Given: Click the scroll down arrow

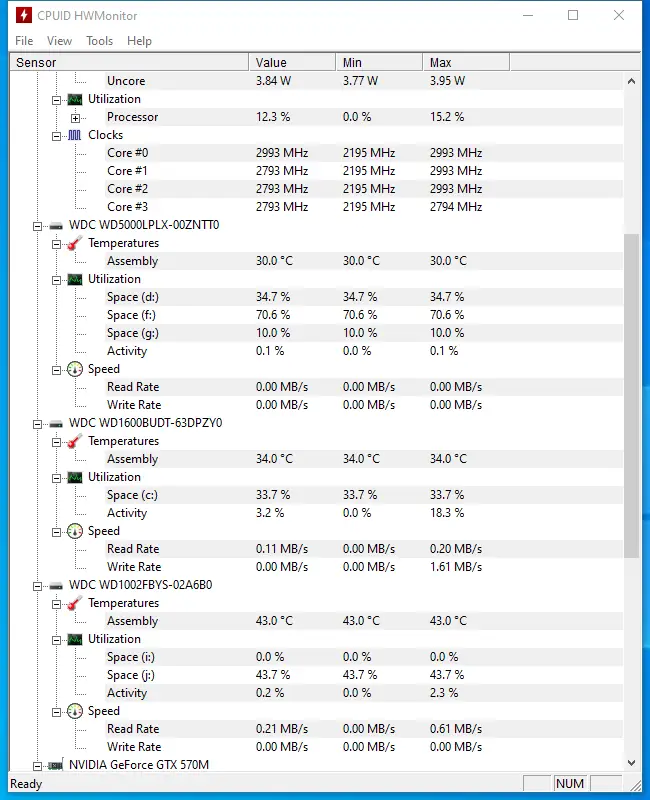Looking at the screenshot, I should 631,764.
